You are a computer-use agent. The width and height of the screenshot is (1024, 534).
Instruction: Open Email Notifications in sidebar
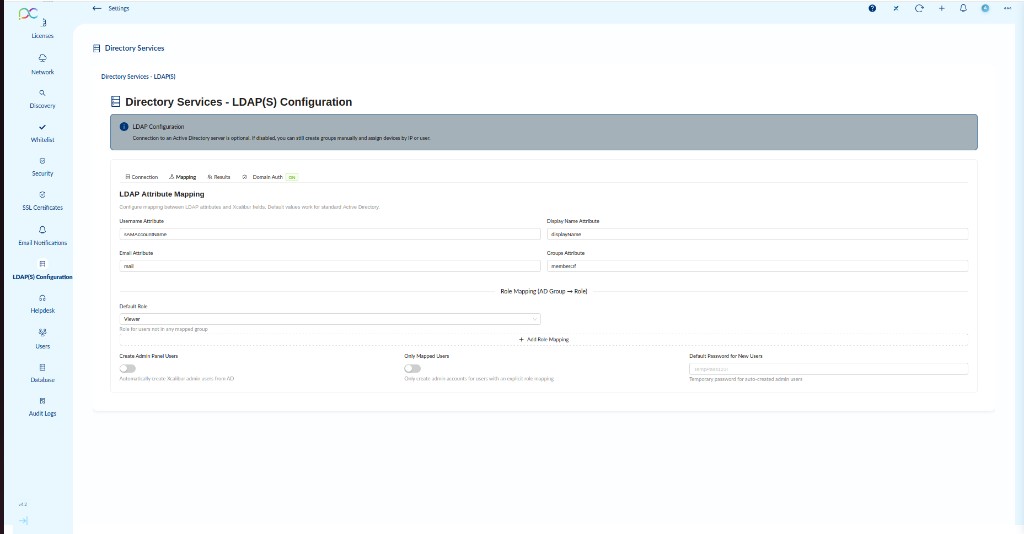tap(42, 236)
